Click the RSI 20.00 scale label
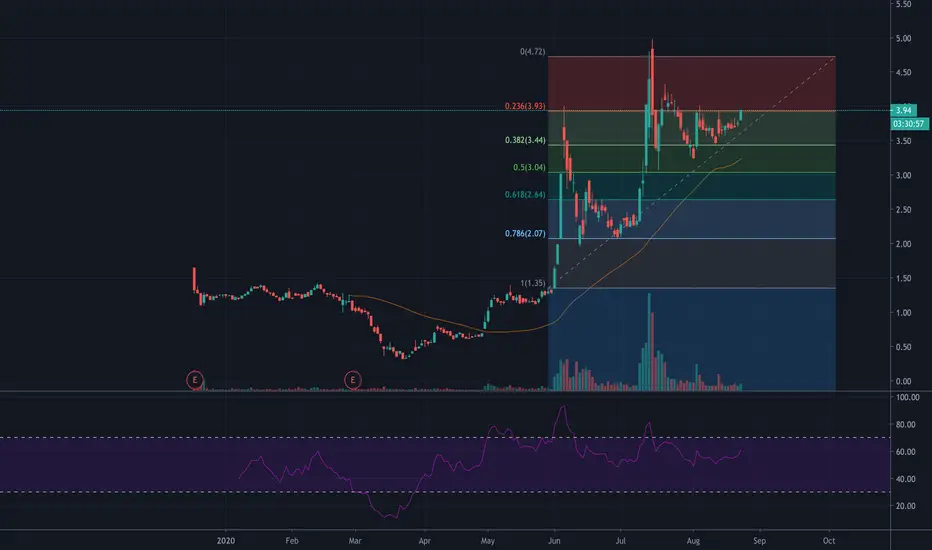Image resolution: width=932 pixels, height=550 pixels. point(906,506)
